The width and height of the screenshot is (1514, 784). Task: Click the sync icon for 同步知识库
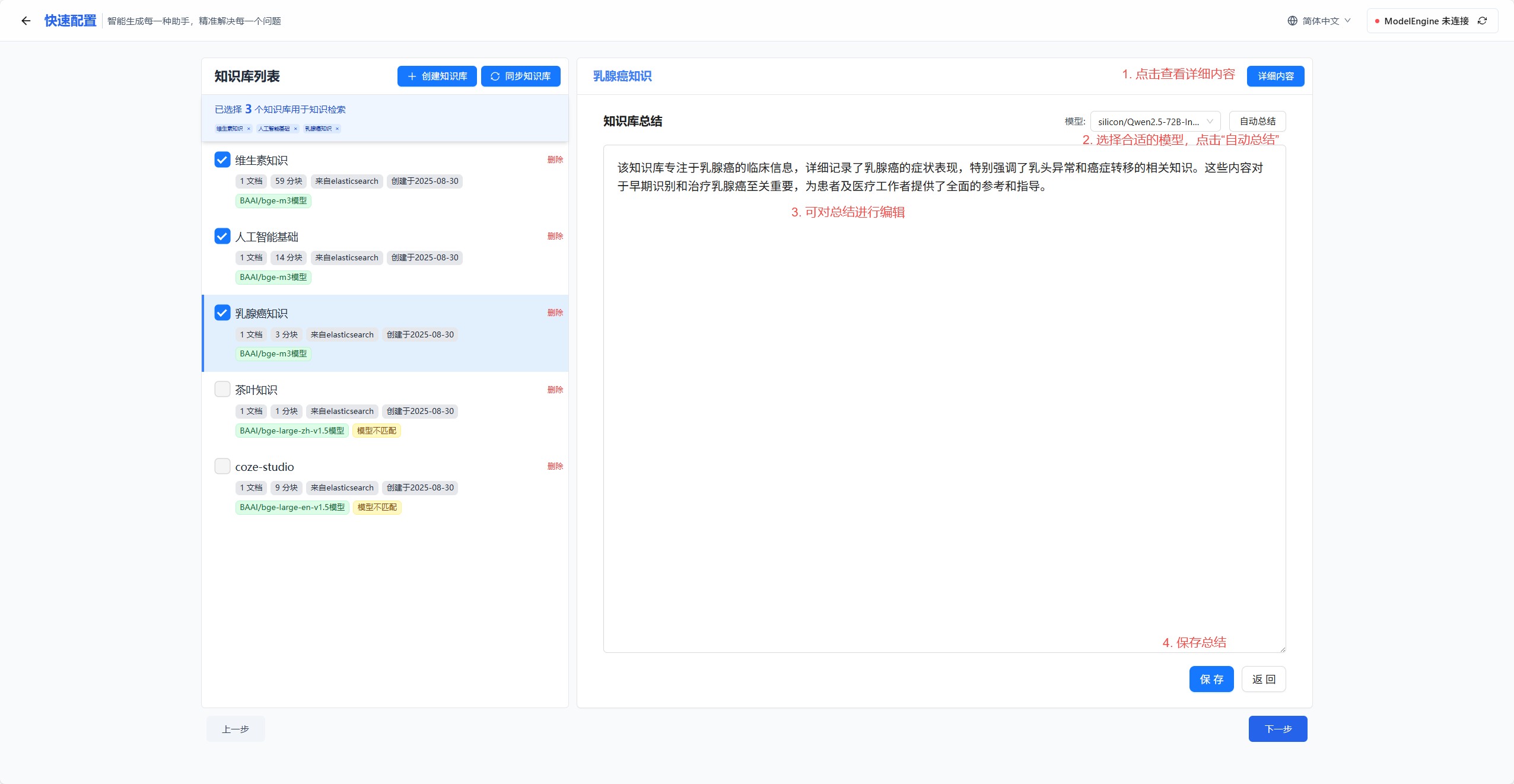tap(495, 76)
